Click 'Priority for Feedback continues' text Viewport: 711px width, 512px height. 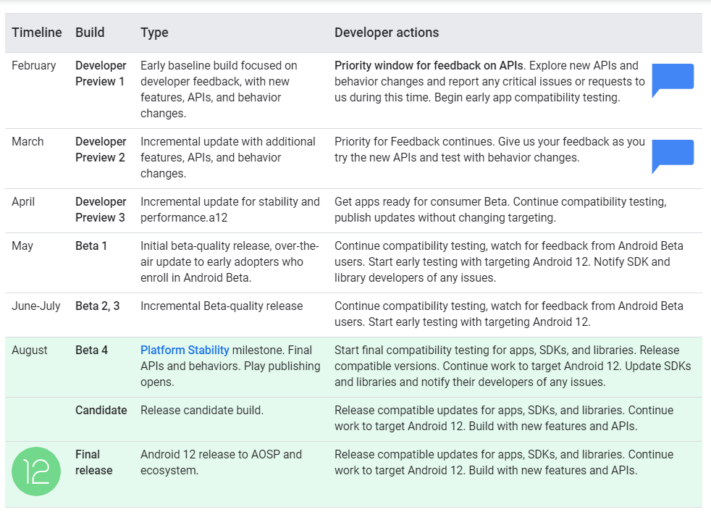[414, 141]
